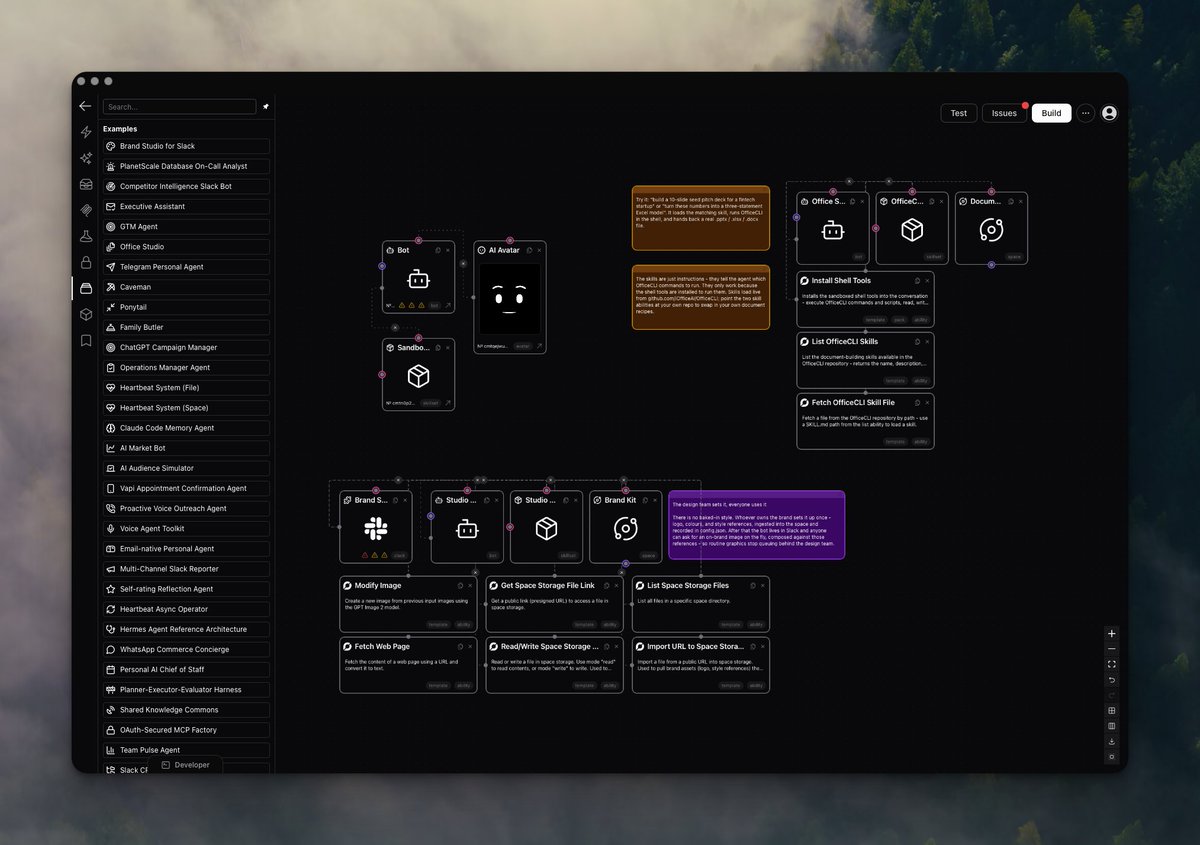This screenshot has height=845, width=1200.
Task: Copy the Modify Image node
Action: coord(460,585)
